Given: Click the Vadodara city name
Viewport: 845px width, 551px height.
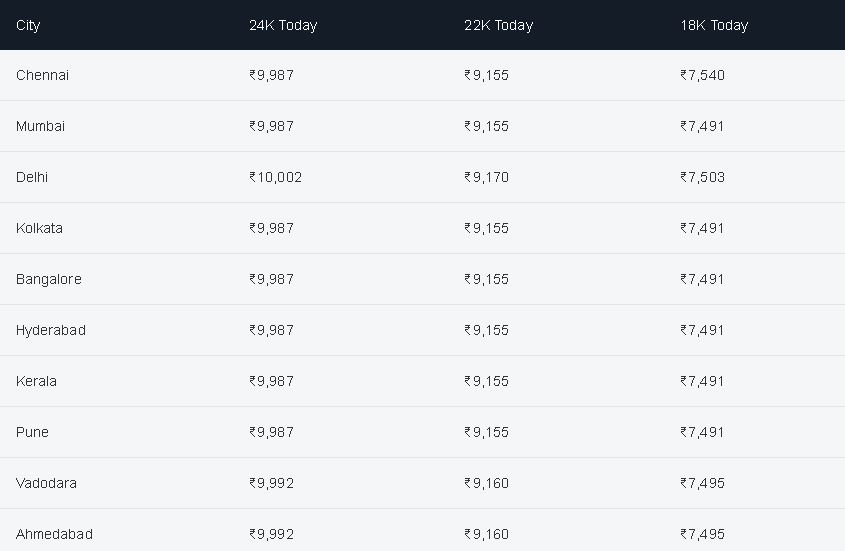Looking at the screenshot, I should click(46, 483).
